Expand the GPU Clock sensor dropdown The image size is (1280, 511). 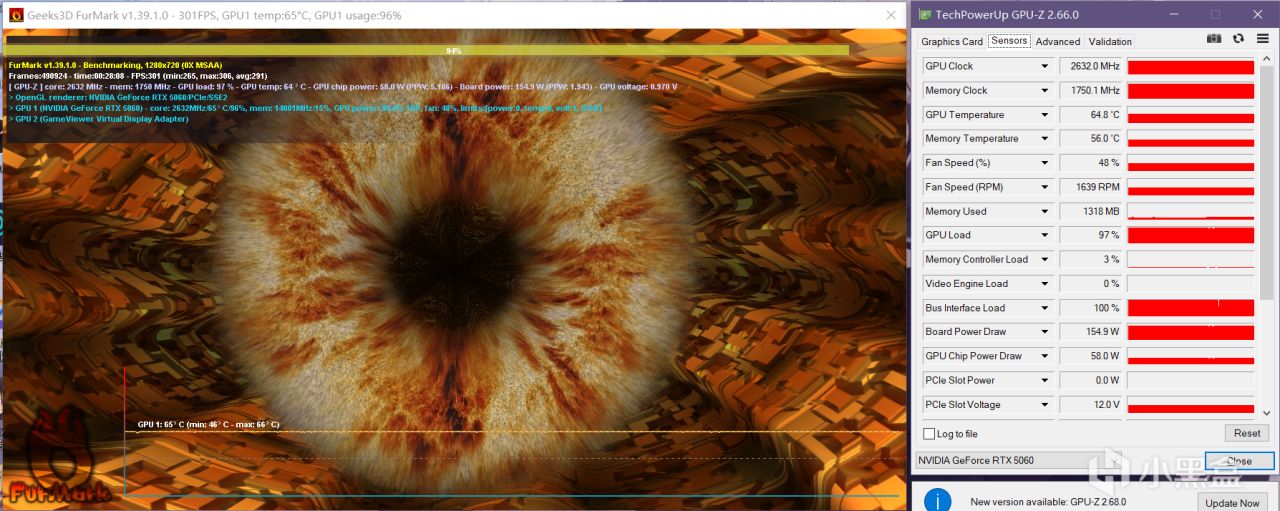coord(1045,66)
